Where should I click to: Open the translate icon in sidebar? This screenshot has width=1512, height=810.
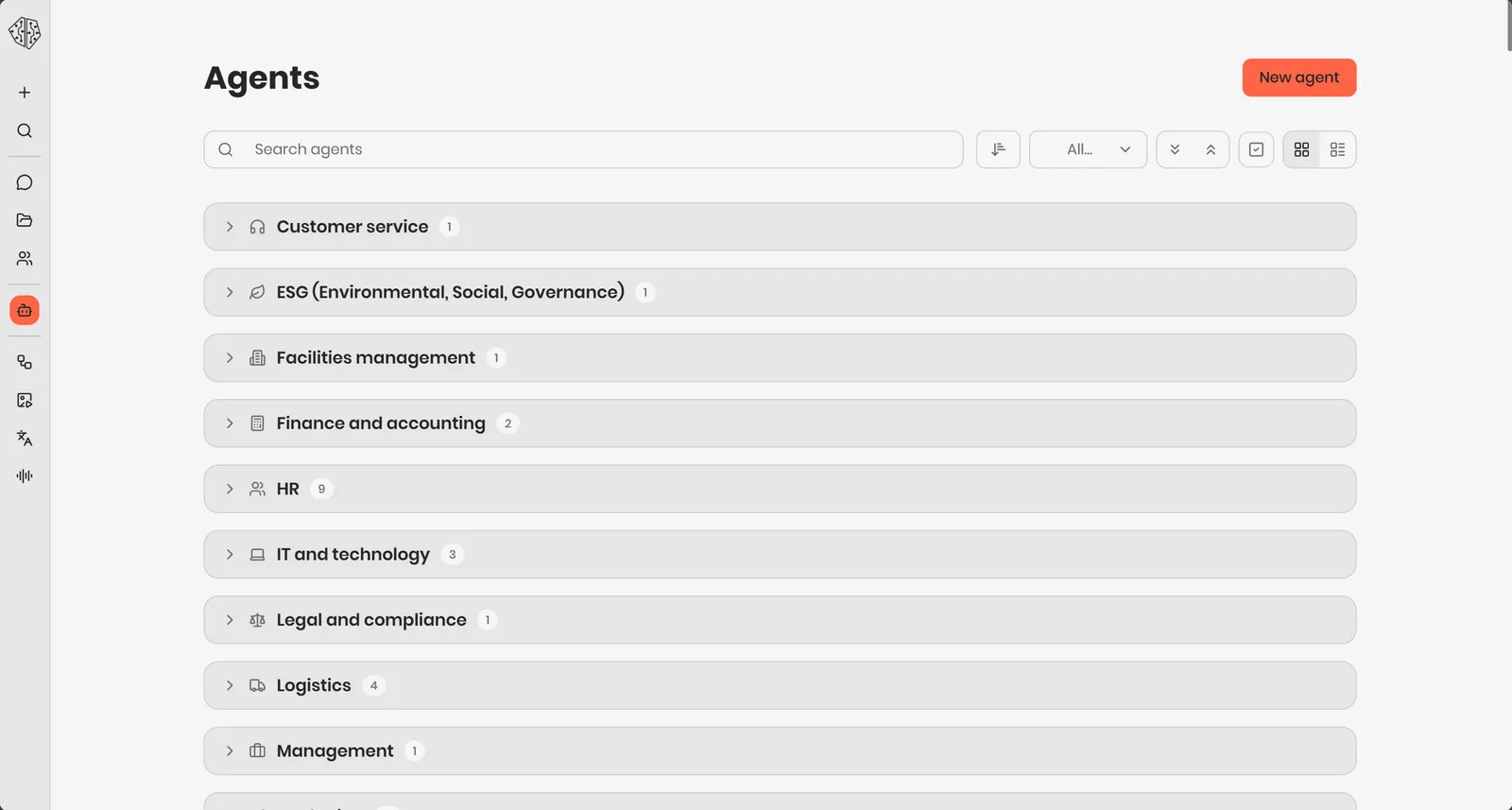[x=25, y=439]
